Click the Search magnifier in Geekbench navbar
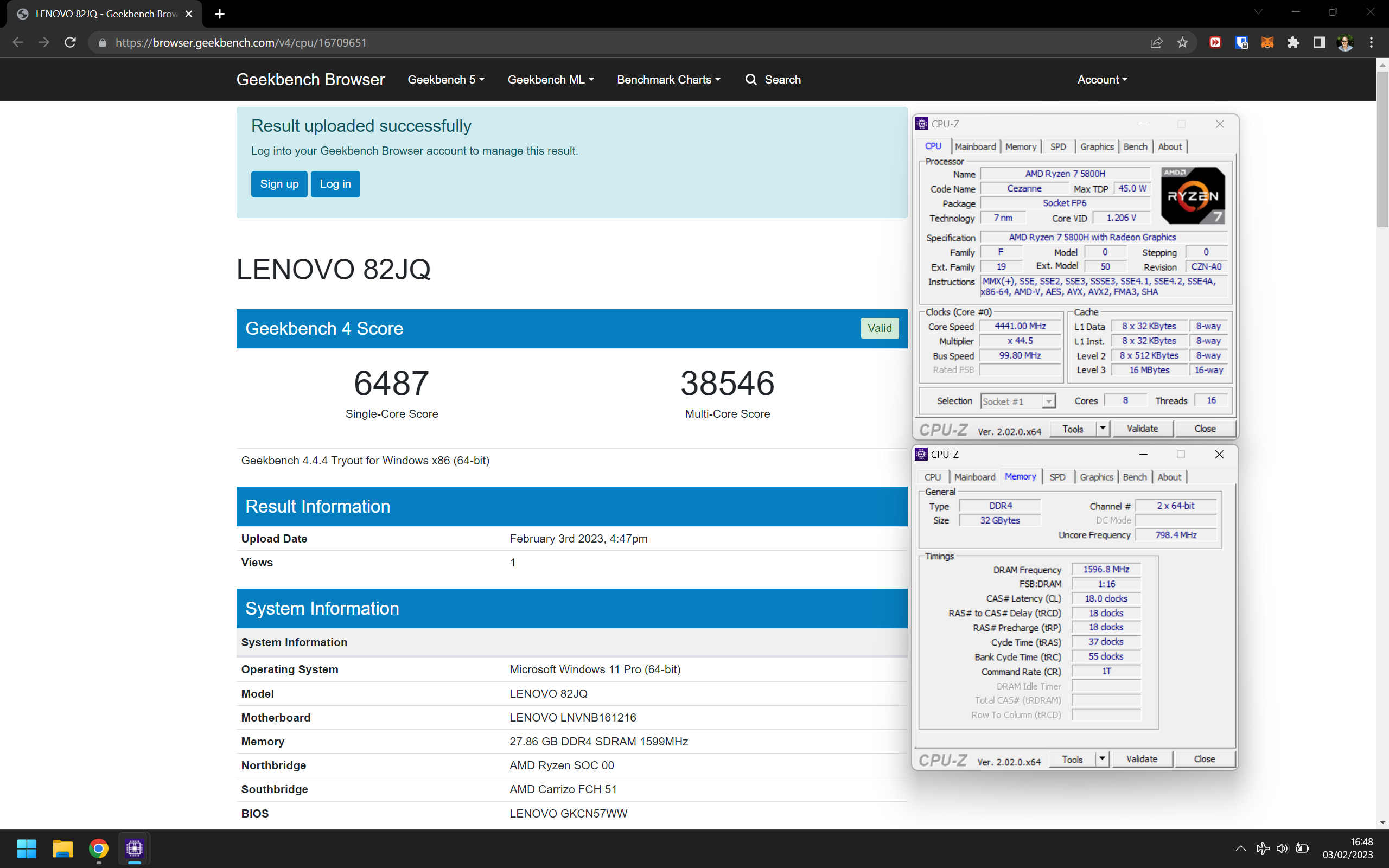Screen dimensions: 1389x868 [751, 80]
